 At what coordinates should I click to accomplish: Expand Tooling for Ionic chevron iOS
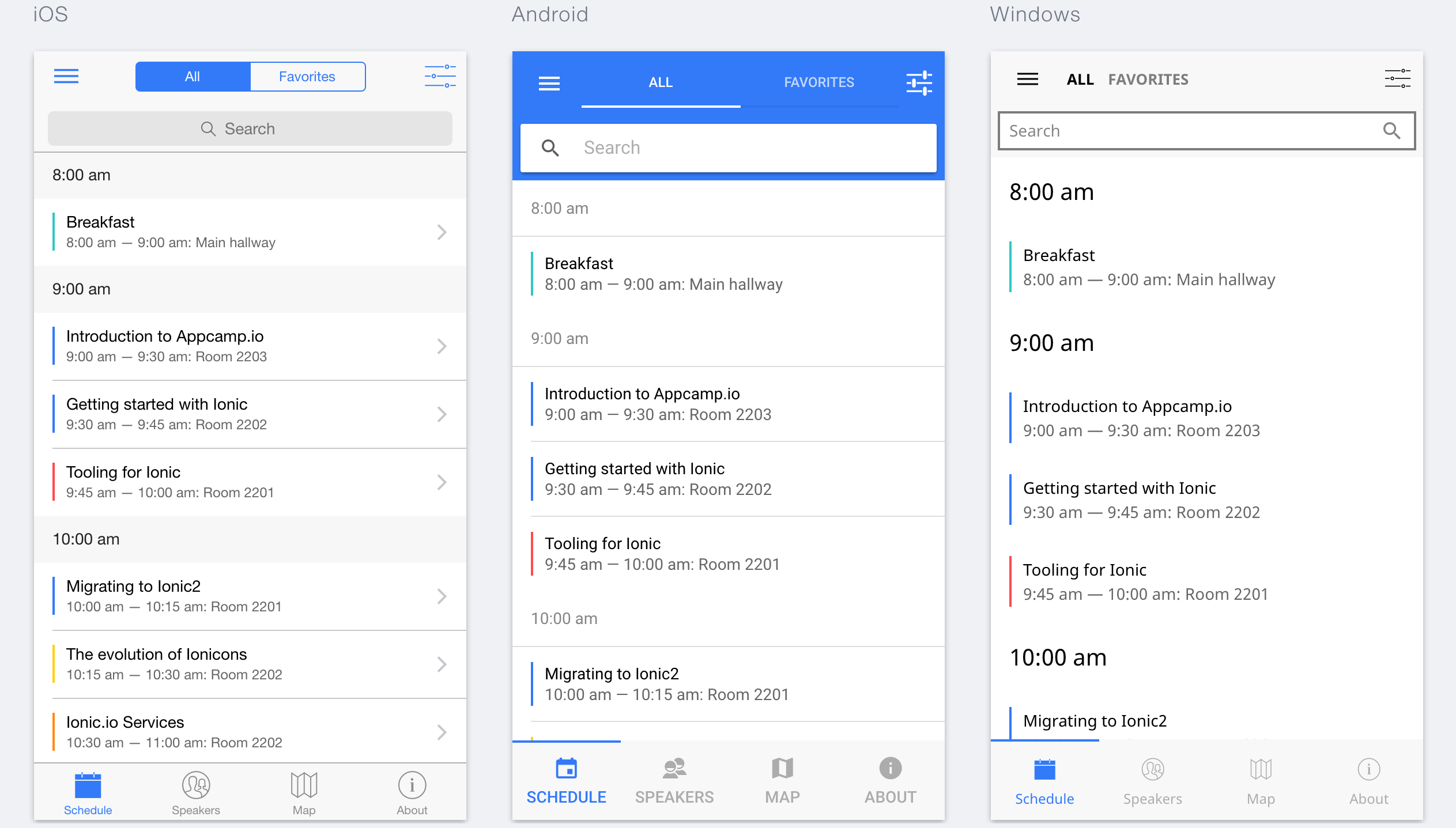coord(442,482)
